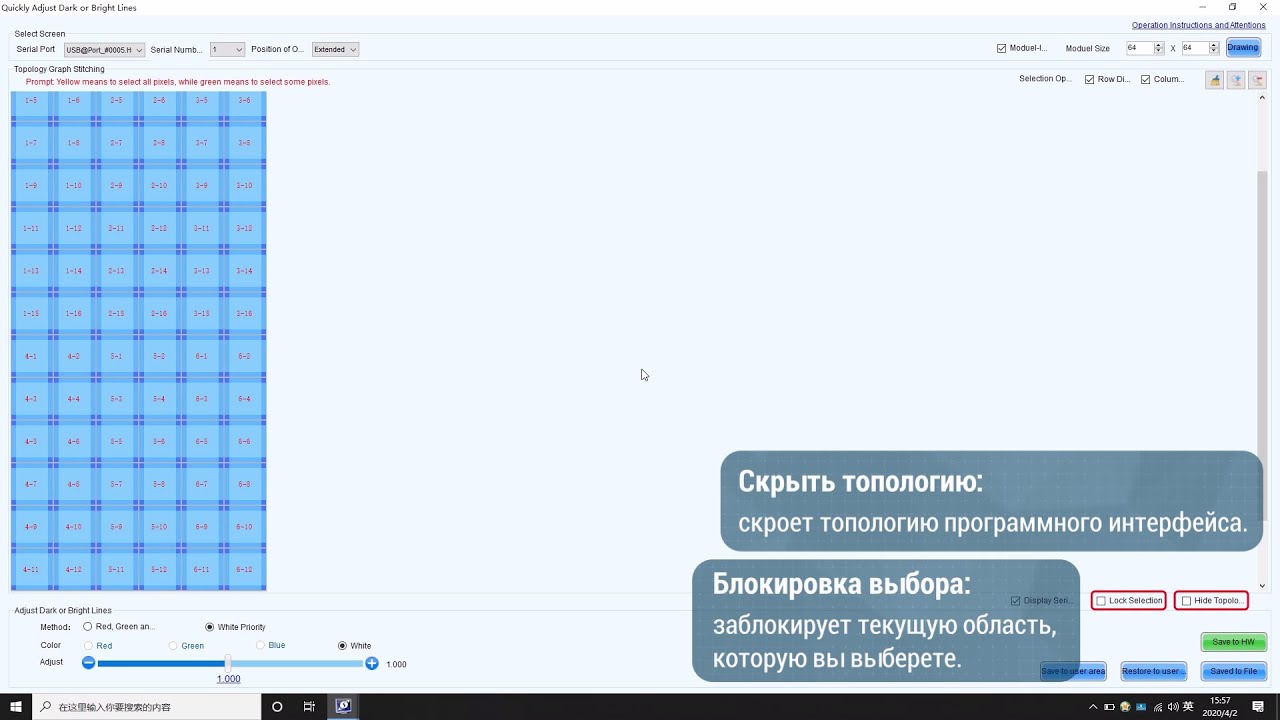The width and height of the screenshot is (1280, 720).
Task: Show hidden system tray icons
Action: [1093, 707]
